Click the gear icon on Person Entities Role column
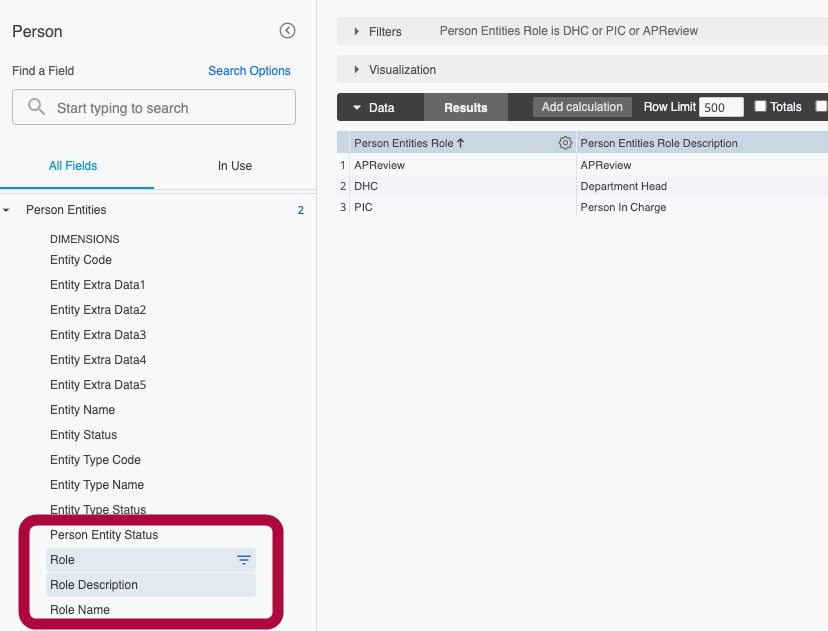The image size is (828, 631). [x=565, y=142]
